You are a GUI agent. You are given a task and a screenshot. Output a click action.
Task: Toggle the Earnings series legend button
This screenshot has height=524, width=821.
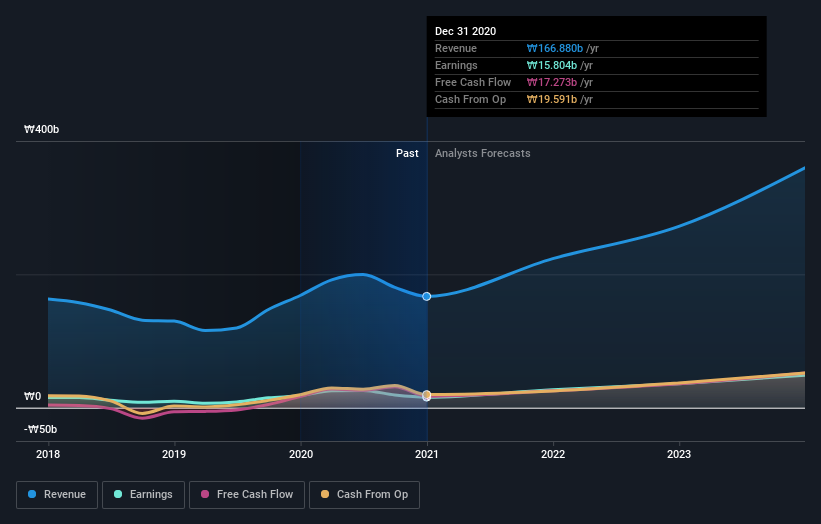[143, 495]
